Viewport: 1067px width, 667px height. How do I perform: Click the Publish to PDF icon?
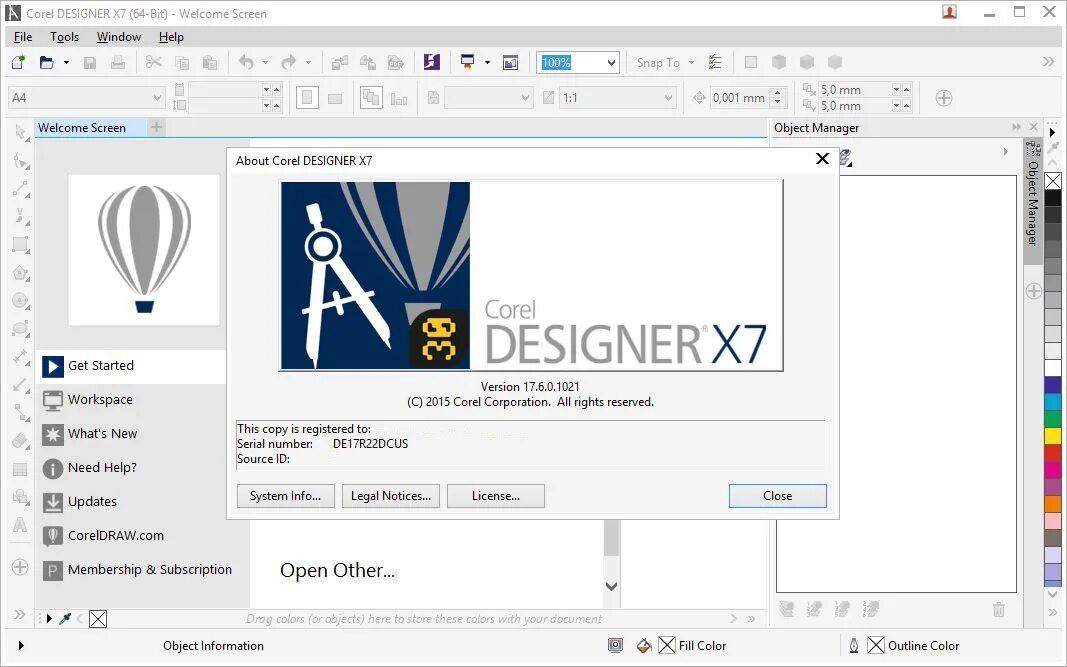[395, 63]
